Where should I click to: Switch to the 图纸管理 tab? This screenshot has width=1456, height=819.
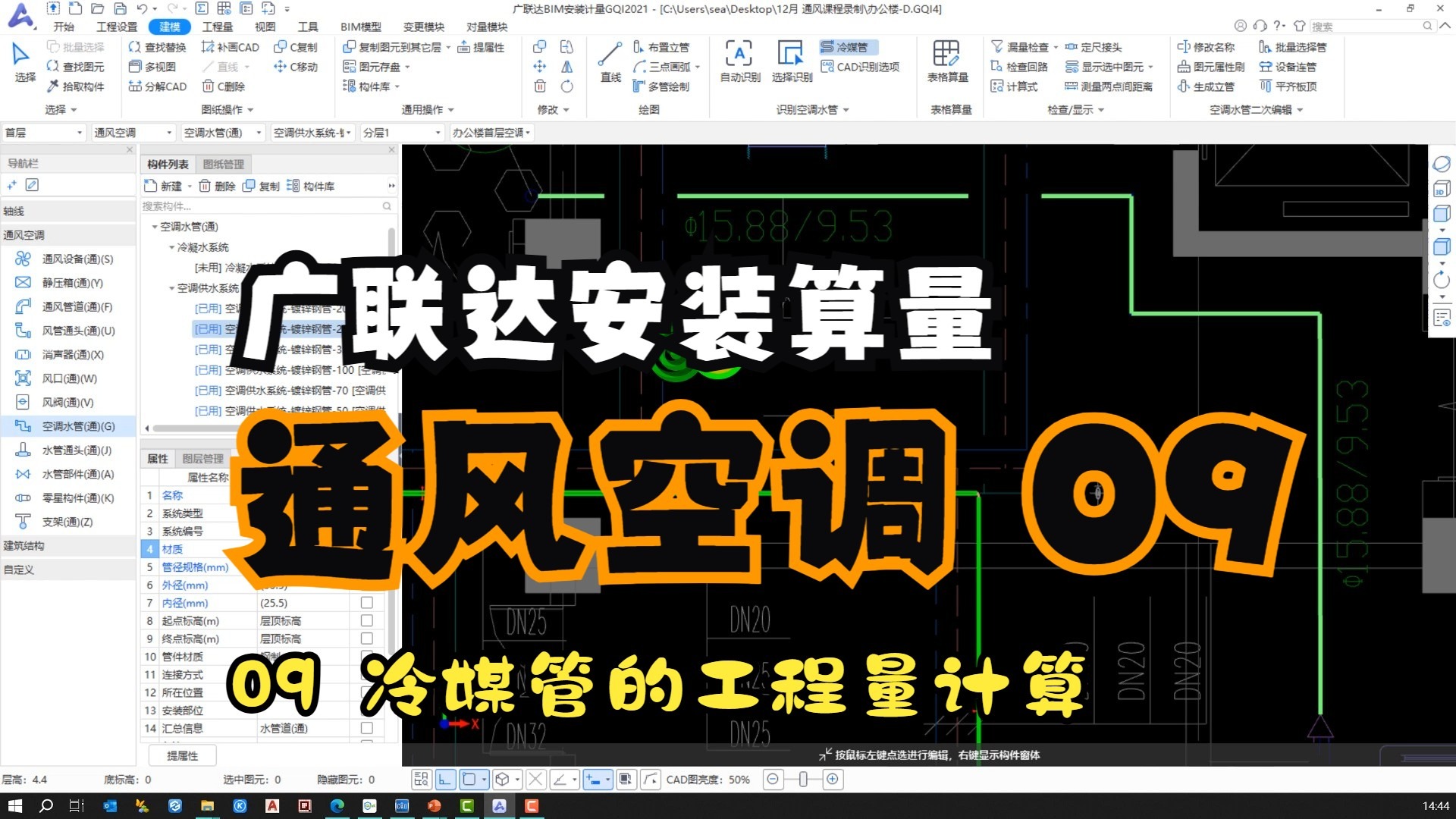click(x=224, y=164)
